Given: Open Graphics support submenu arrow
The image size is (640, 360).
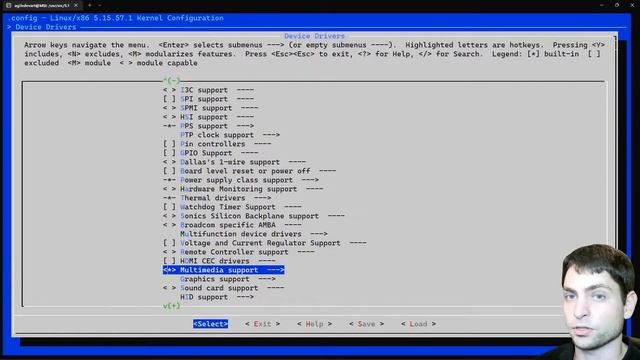Looking at the screenshot, I should click(267, 279).
